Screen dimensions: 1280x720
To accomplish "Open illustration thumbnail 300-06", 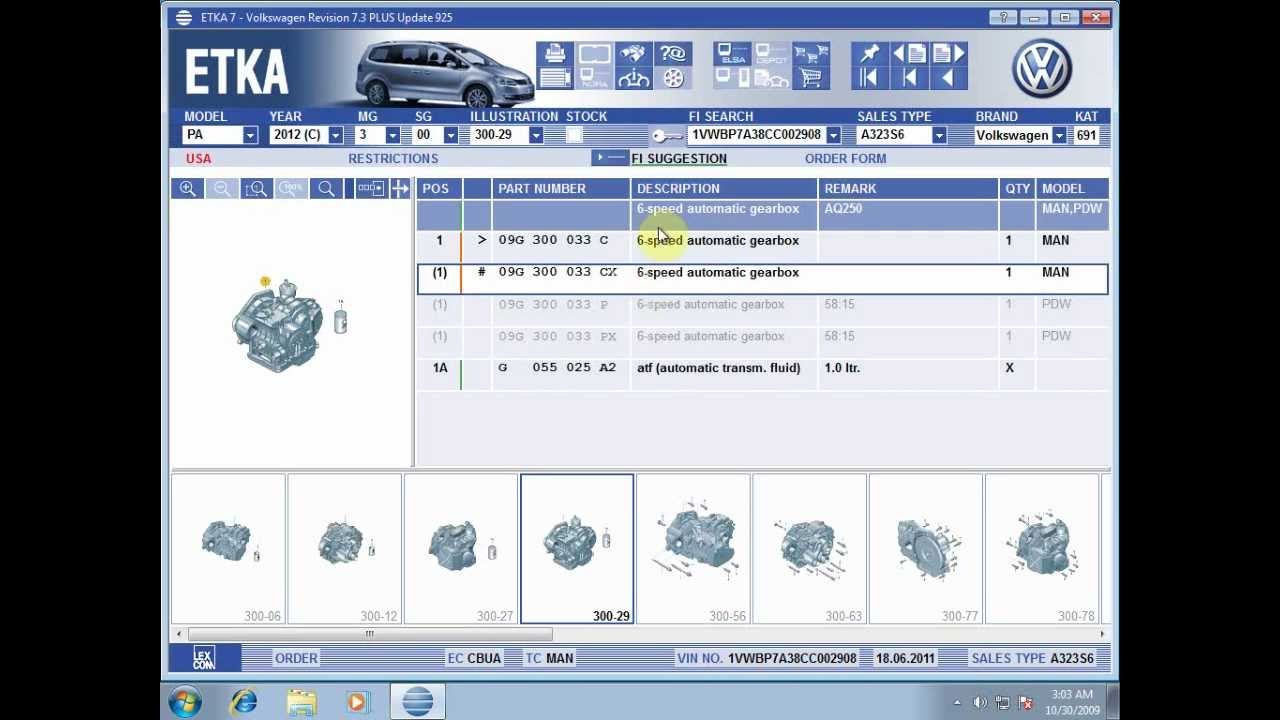I will click(x=228, y=549).
